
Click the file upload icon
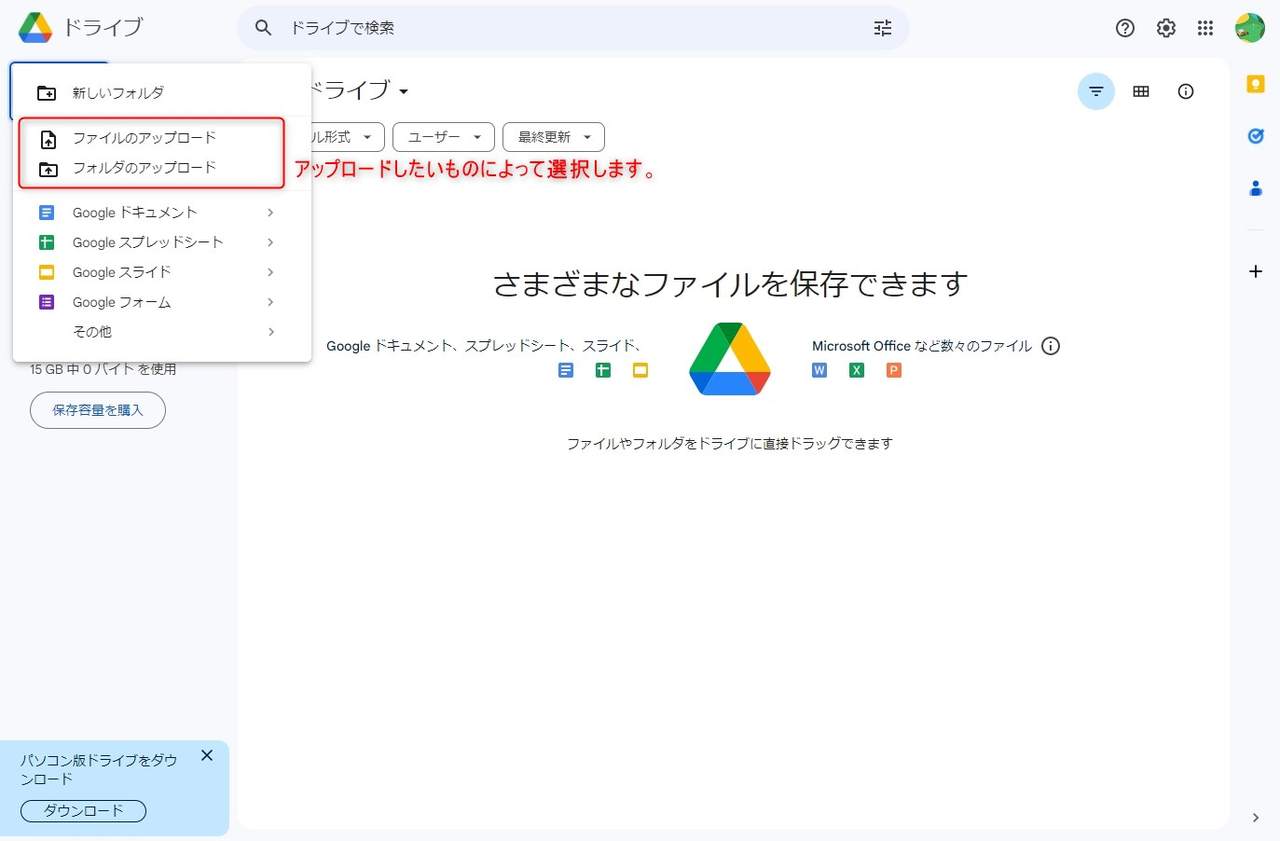pos(47,139)
